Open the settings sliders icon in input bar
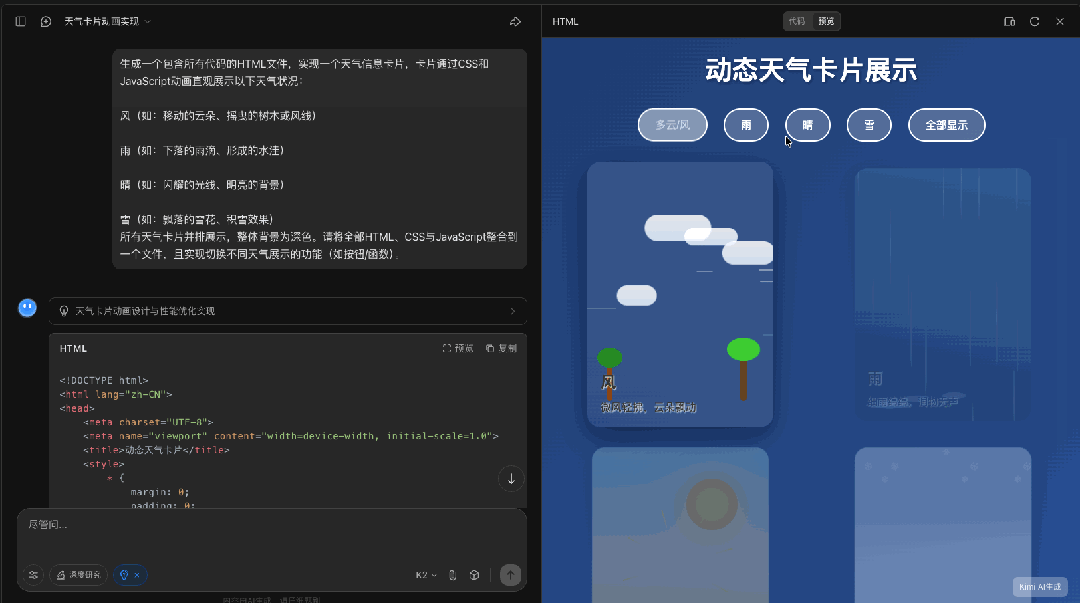This screenshot has width=1080, height=603. [33, 575]
